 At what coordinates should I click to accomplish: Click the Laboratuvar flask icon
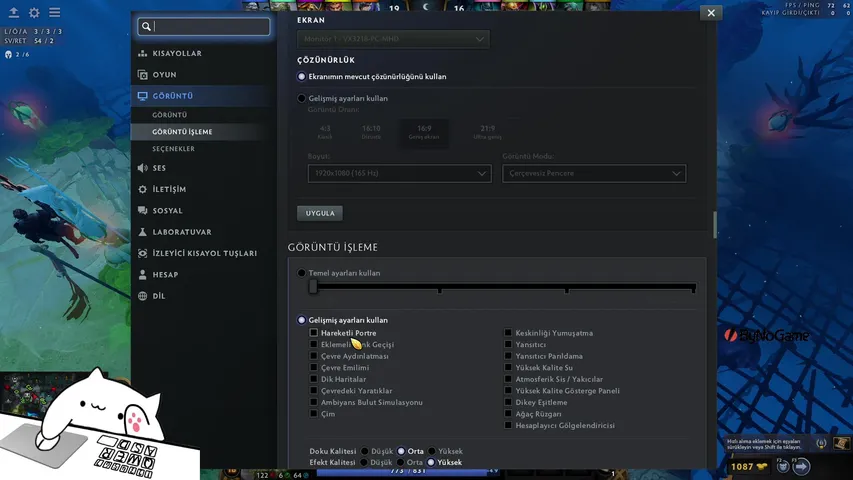143,232
